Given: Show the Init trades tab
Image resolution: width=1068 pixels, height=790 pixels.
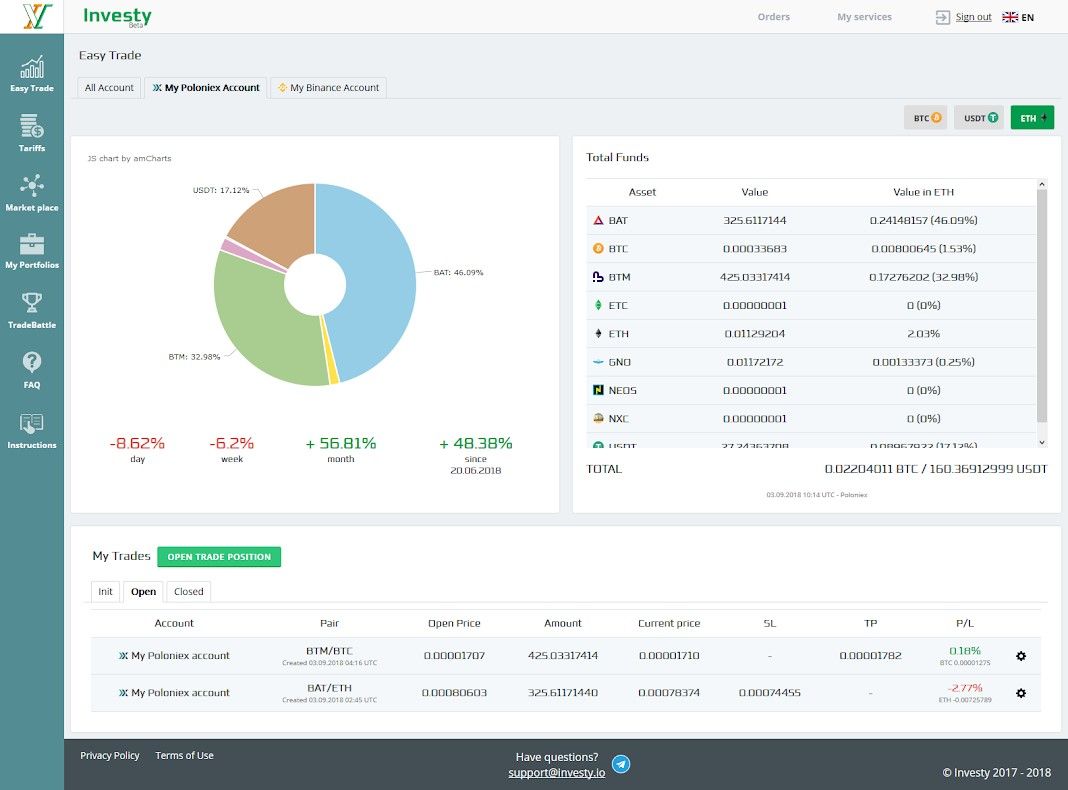Looking at the screenshot, I should pos(106,592).
